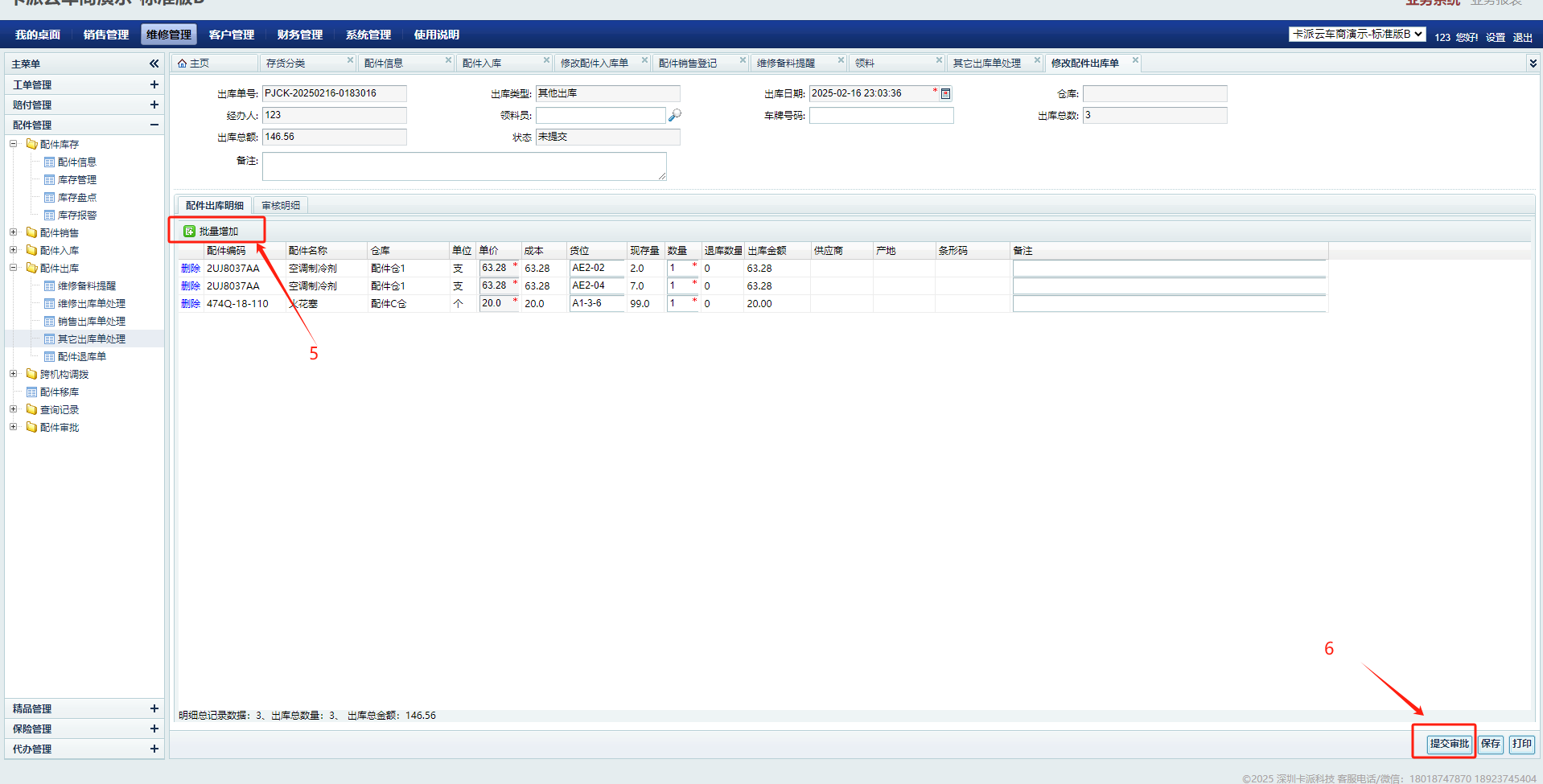Screen dimensions: 1543x784
Task: Delete the 474Q-18-110 row via 删除
Action: point(190,304)
